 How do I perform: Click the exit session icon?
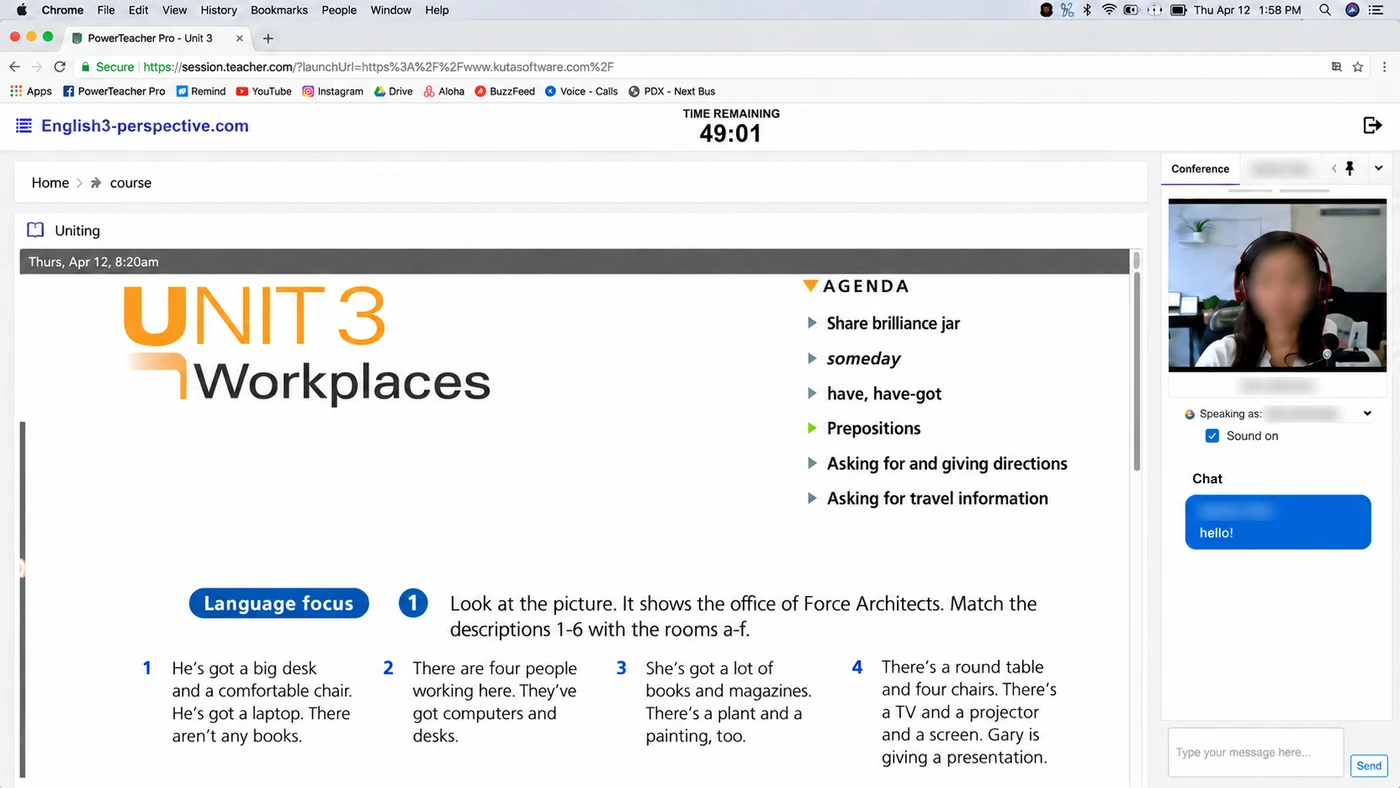(1372, 125)
